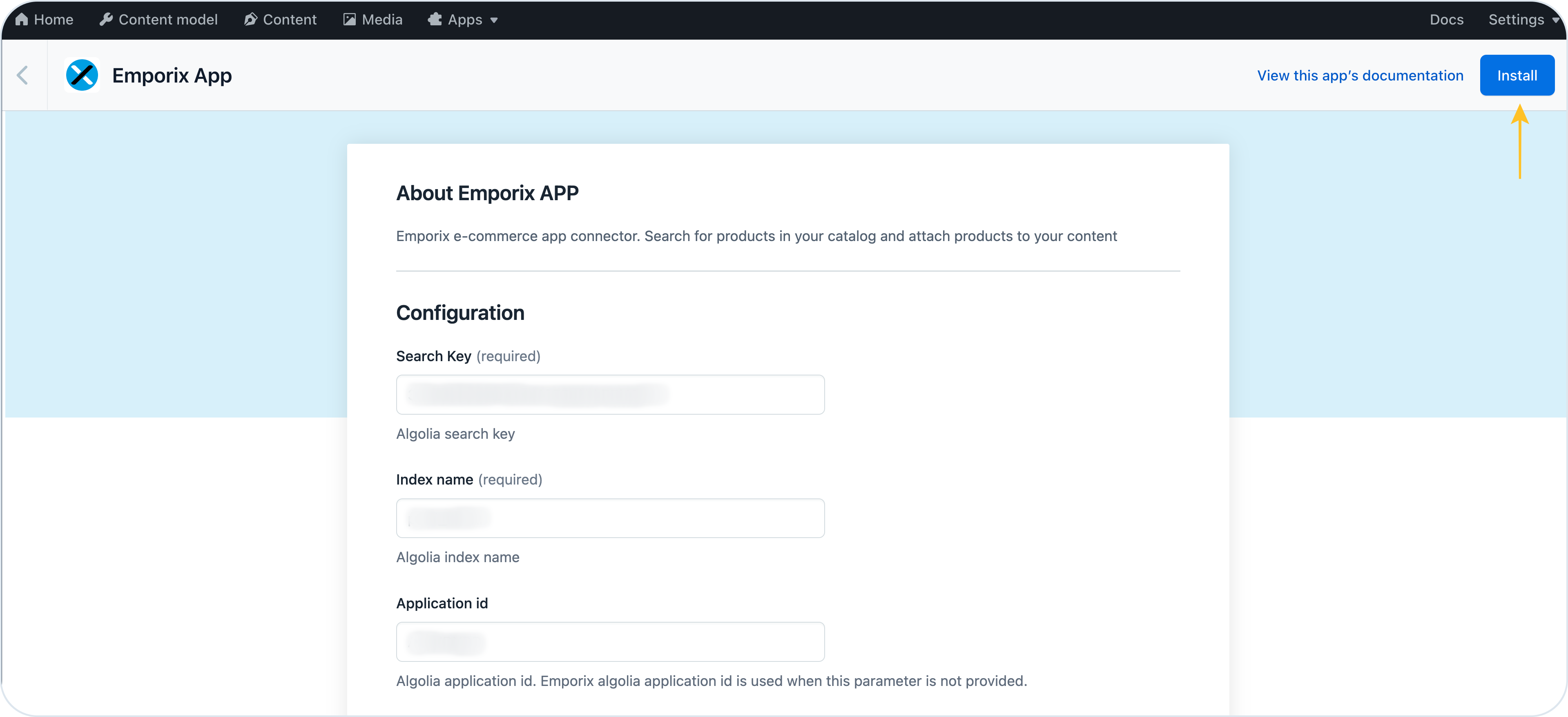Screen dimensions: 1568x717
Task: Click the Emporix App page title
Action: (x=172, y=76)
